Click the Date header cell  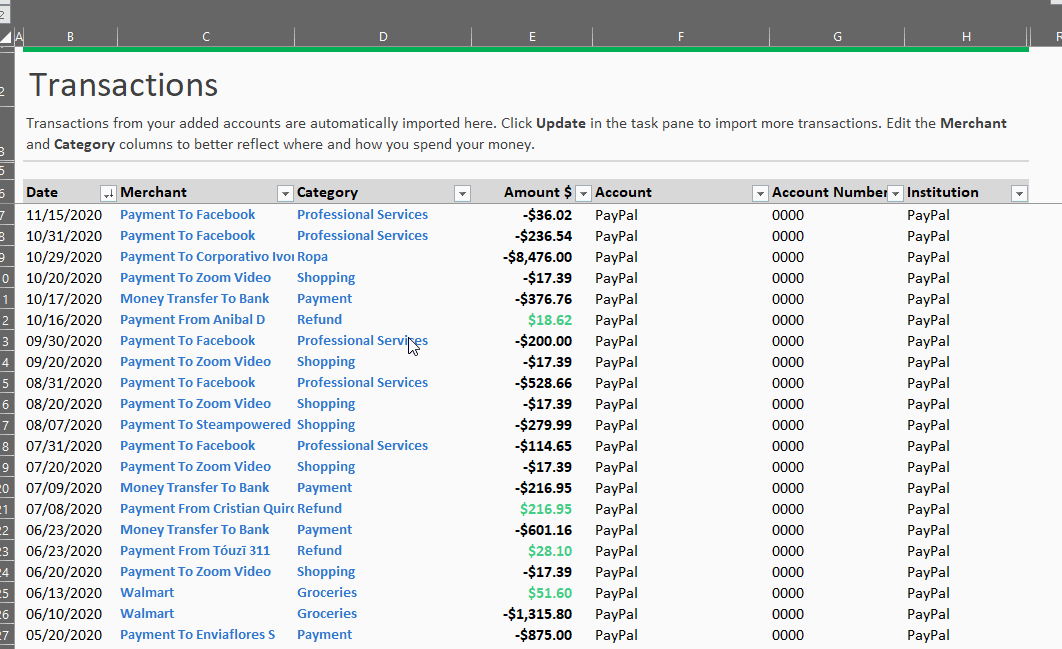(42, 192)
